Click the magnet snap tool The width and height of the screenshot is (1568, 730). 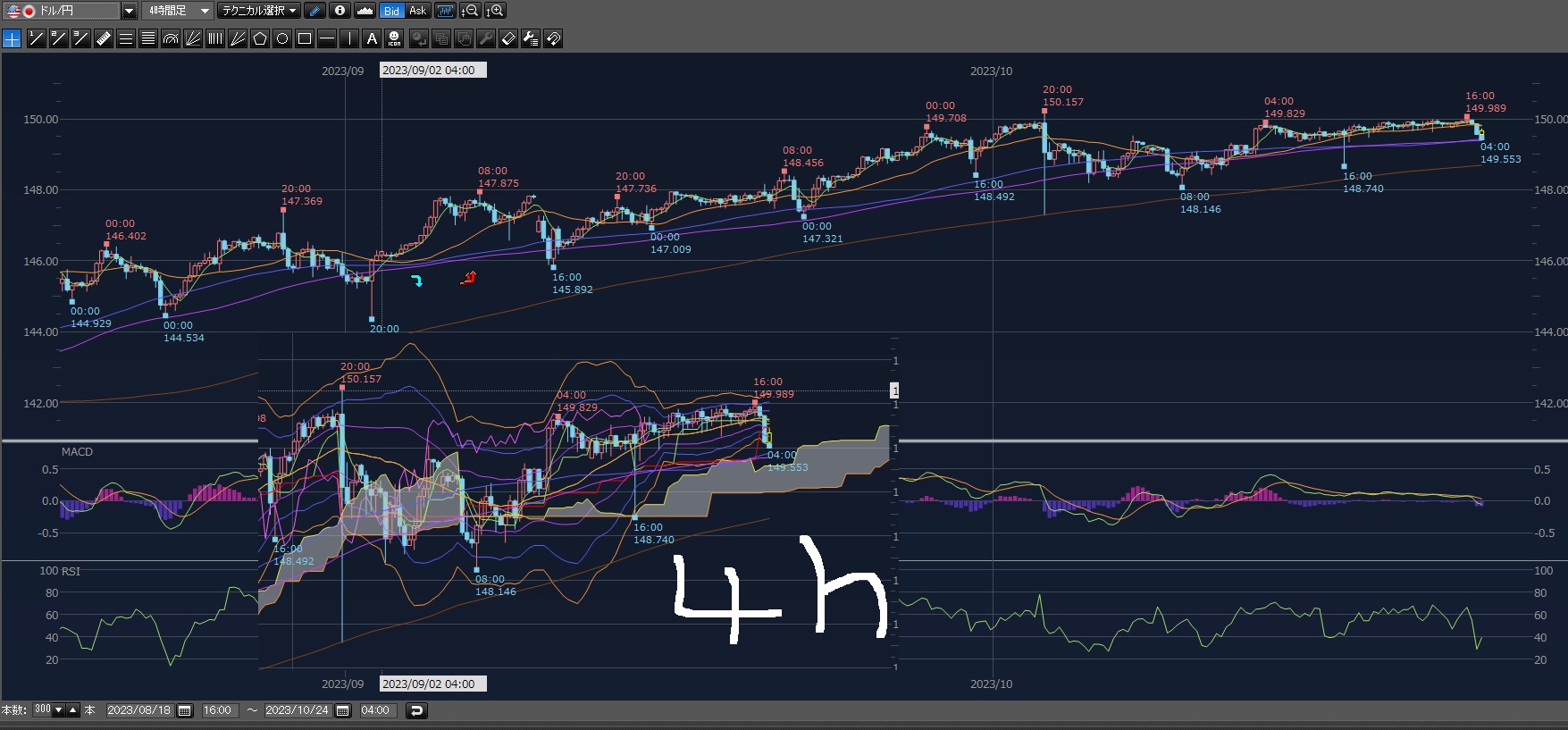pos(553,38)
